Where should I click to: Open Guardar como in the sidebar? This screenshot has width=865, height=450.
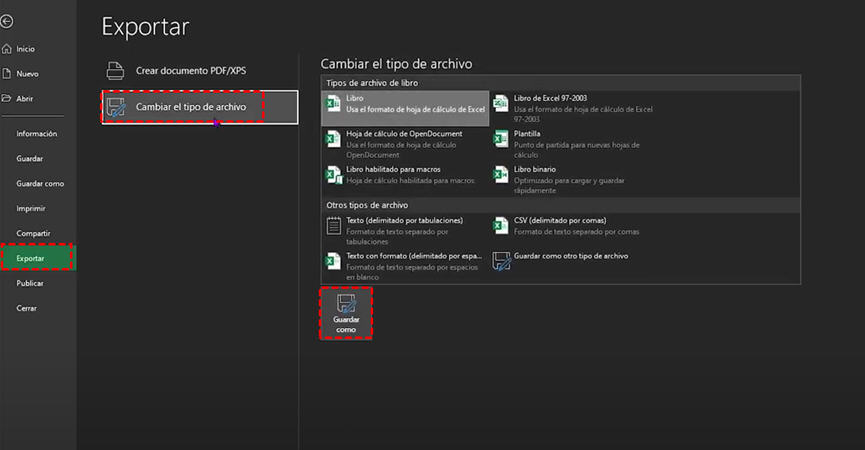pos(40,184)
